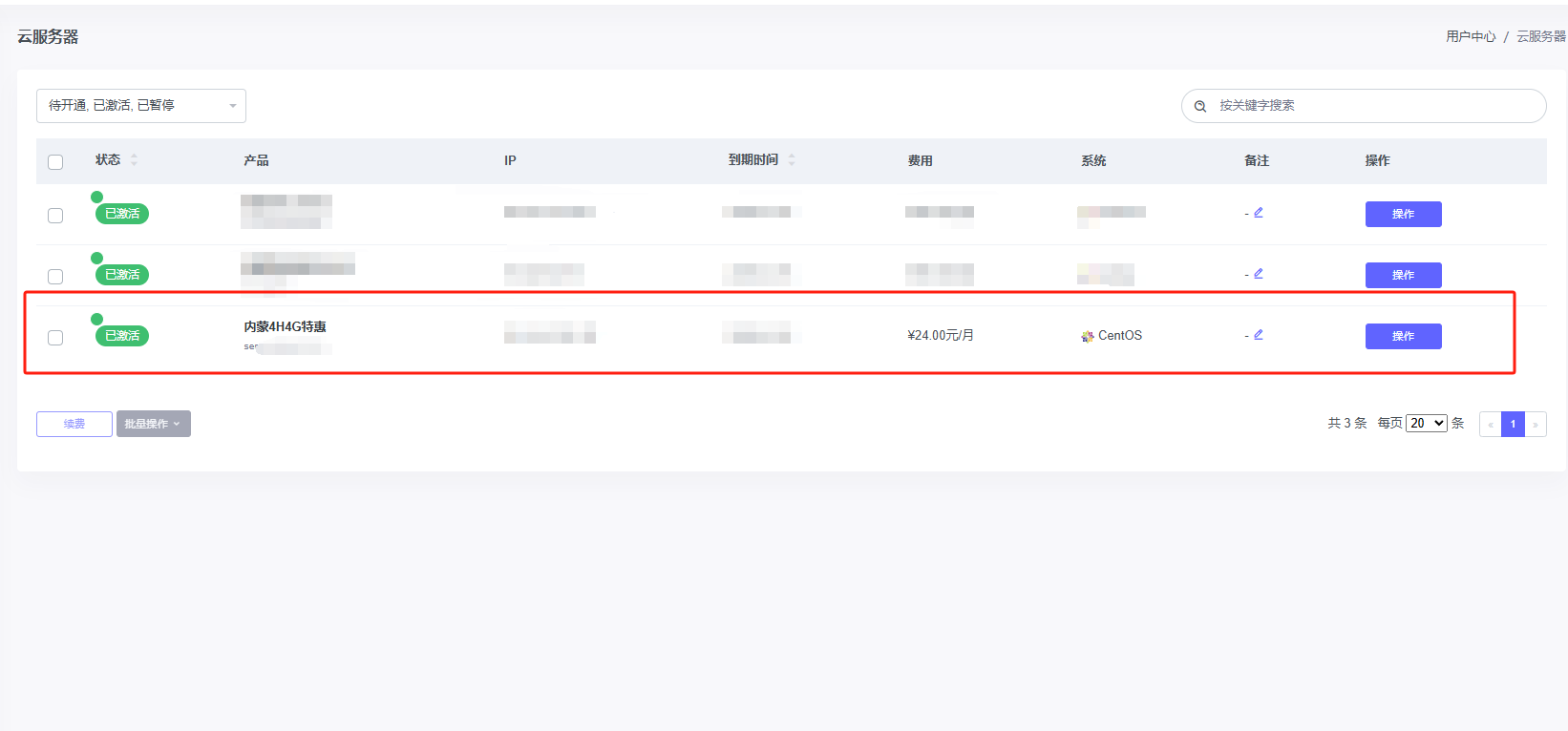Screen dimensions: 1568x731
Task: Click the 备注 column header
Action: pos(1257,160)
